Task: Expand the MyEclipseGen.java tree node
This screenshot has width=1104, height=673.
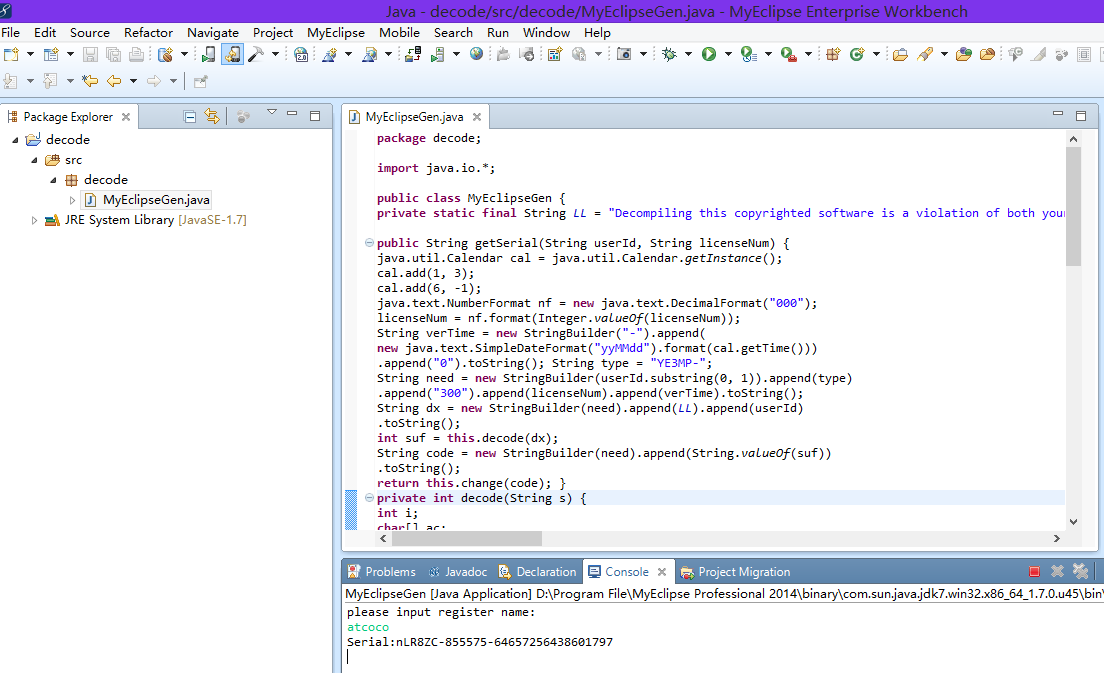Action: tap(73, 200)
